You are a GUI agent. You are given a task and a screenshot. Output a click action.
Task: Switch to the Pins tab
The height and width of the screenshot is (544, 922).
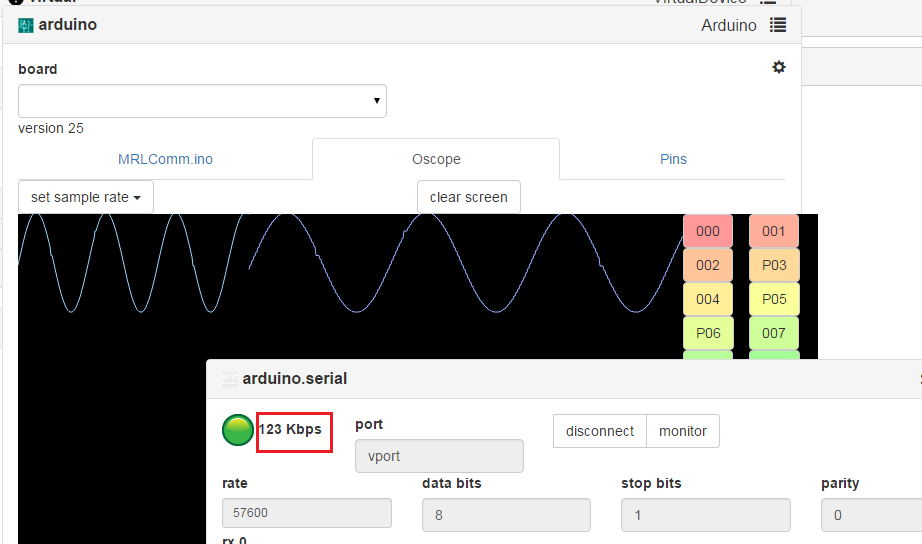pos(673,159)
